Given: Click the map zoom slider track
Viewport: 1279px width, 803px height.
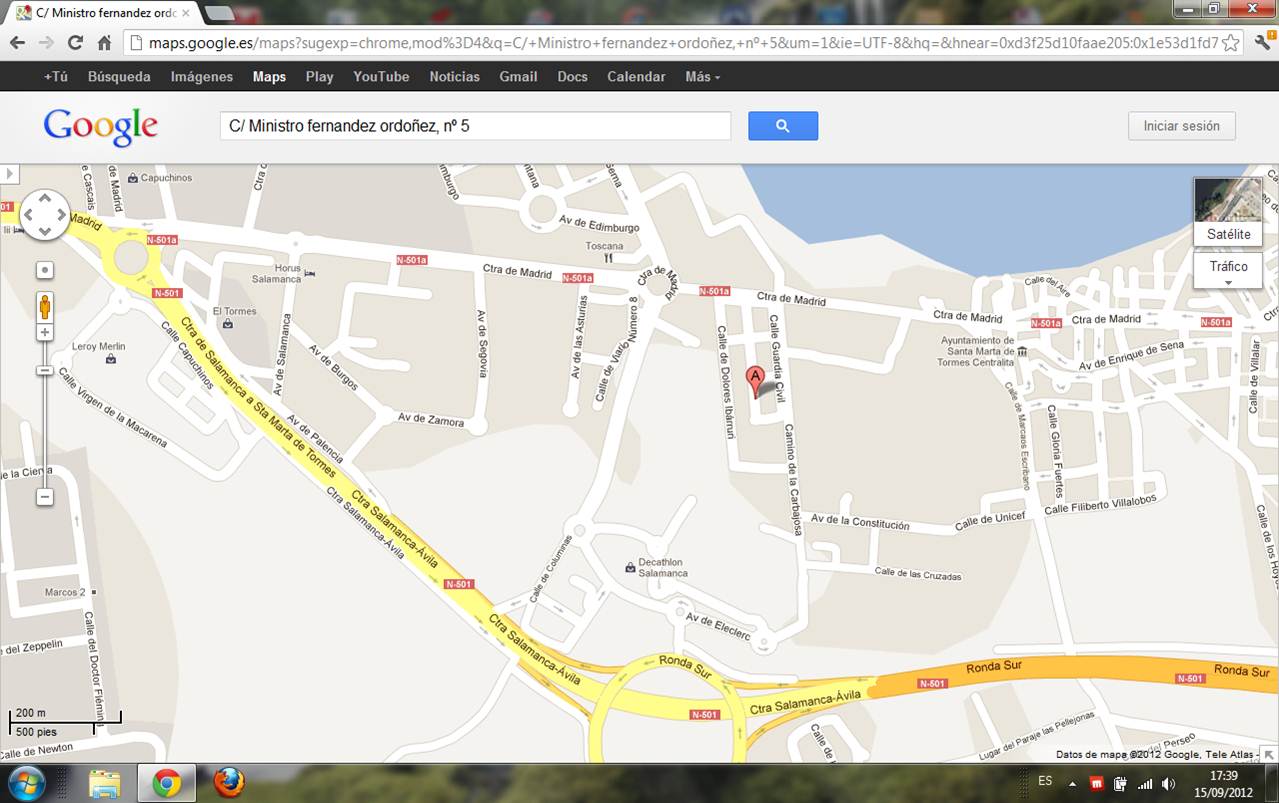Looking at the screenshot, I should pos(45,430).
